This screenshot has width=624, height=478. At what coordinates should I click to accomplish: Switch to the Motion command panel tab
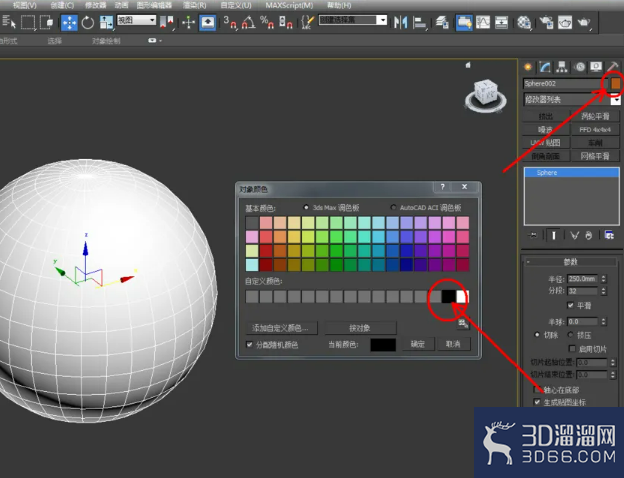(x=579, y=67)
